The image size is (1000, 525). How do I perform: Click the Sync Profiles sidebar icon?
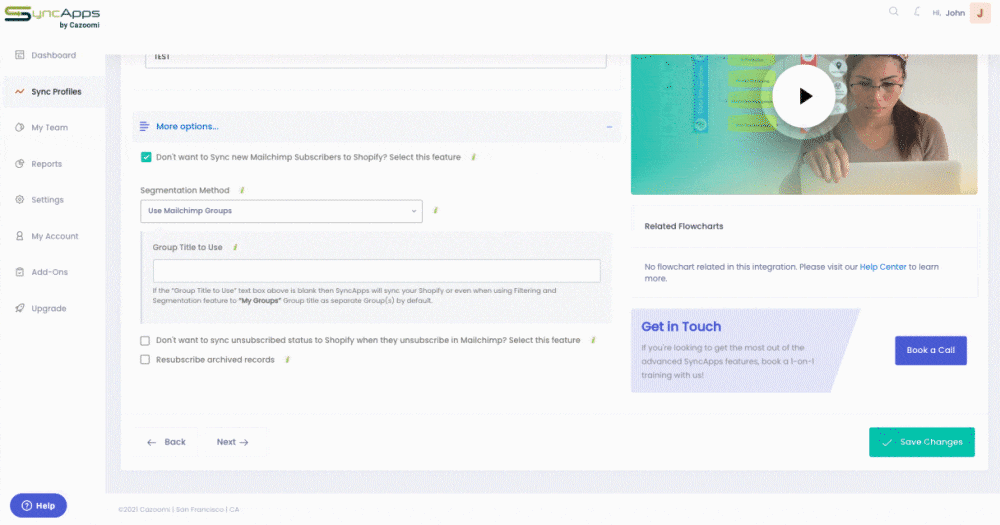pyautogui.click(x=20, y=91)
